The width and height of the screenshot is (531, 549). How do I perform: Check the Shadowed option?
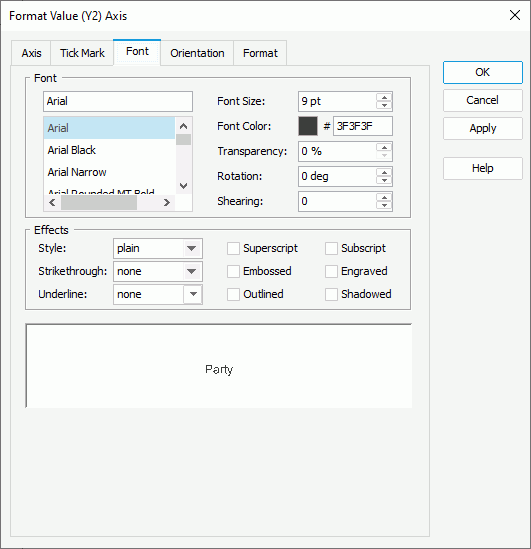331,294
